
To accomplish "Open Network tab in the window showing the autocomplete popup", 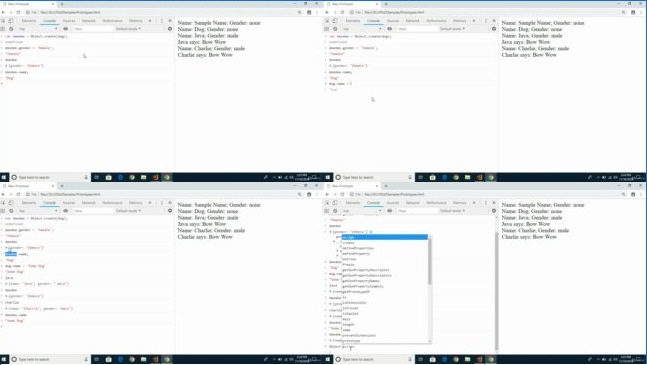I will tap(413, 203).
